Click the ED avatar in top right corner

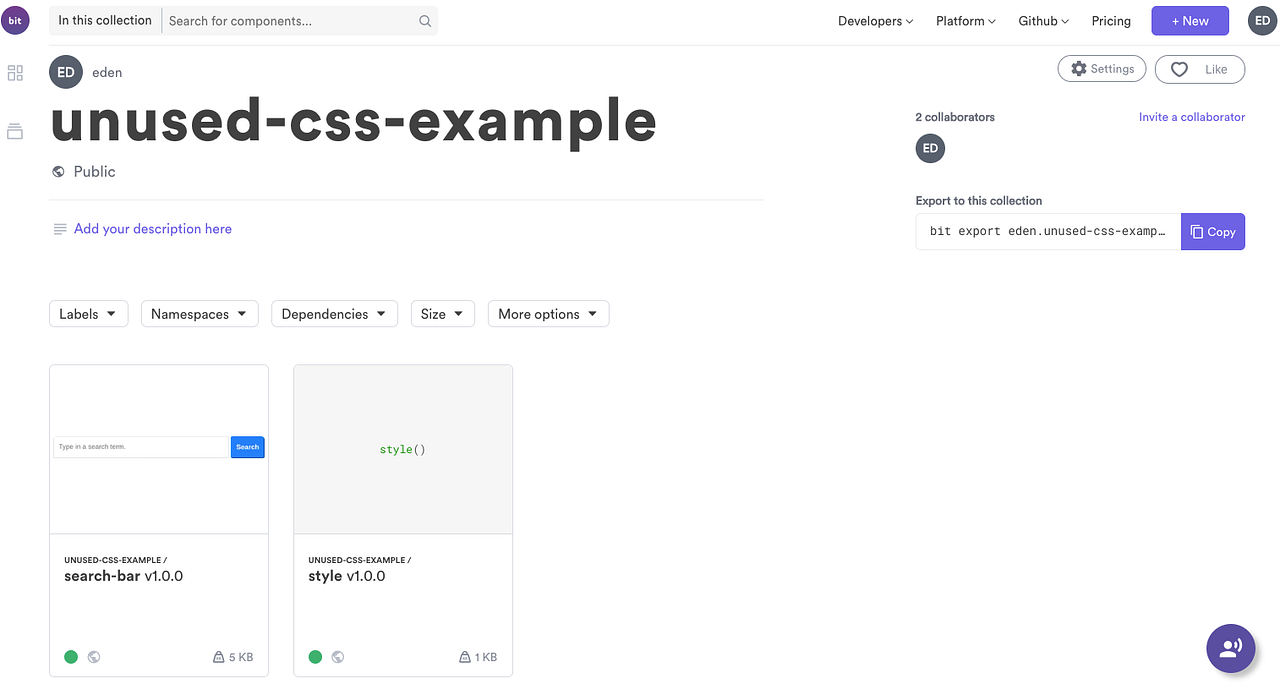(1262, 20)
